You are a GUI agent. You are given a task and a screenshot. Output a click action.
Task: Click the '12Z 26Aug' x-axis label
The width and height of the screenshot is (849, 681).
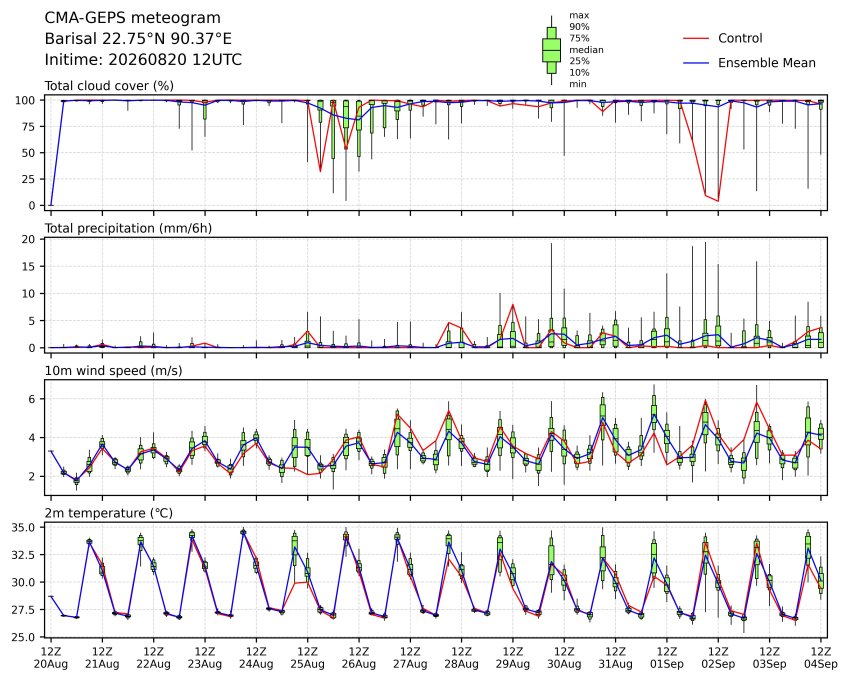[359, 658]
